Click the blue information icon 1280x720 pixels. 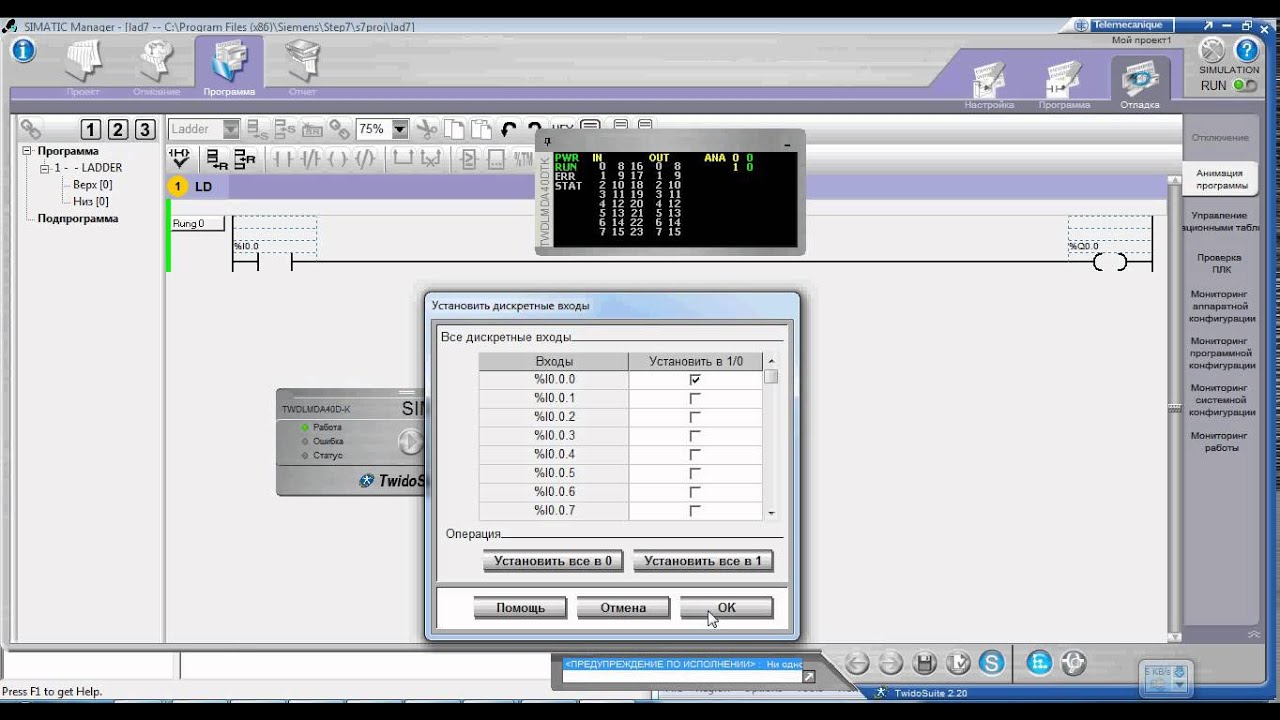click(x=23, y=51)
